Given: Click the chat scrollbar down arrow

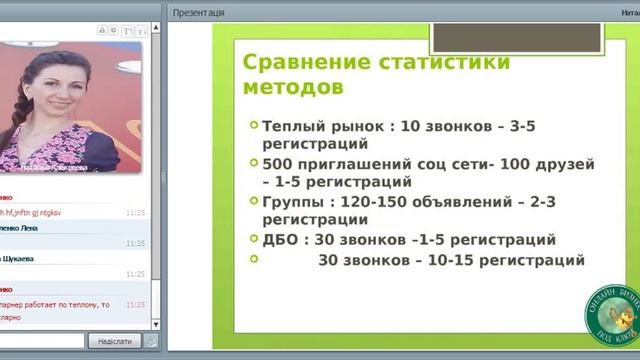Looking at the screenshot, I should tap(156, 324).
